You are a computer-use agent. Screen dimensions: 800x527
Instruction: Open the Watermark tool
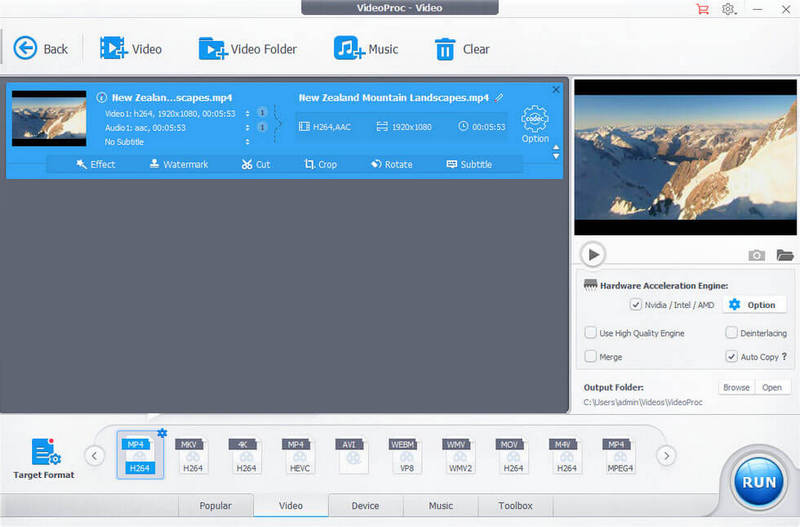click(x=179, y=164)
